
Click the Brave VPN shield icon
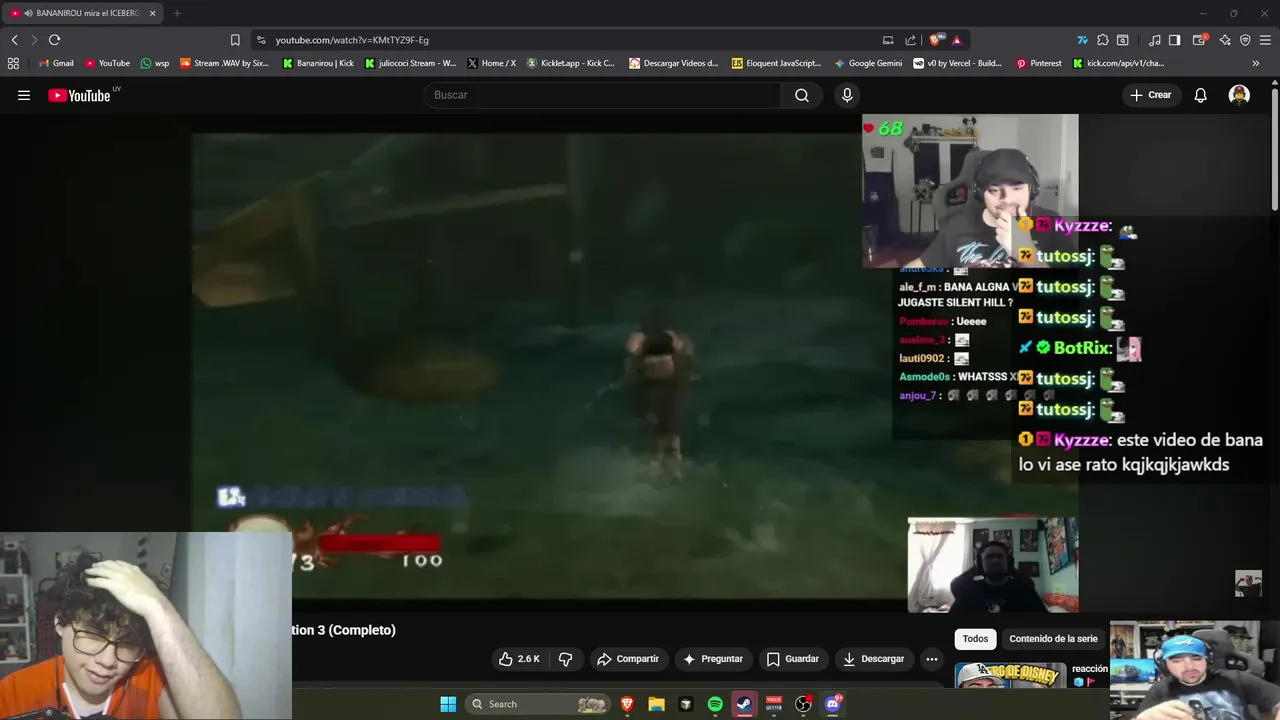coord(1245,40)
